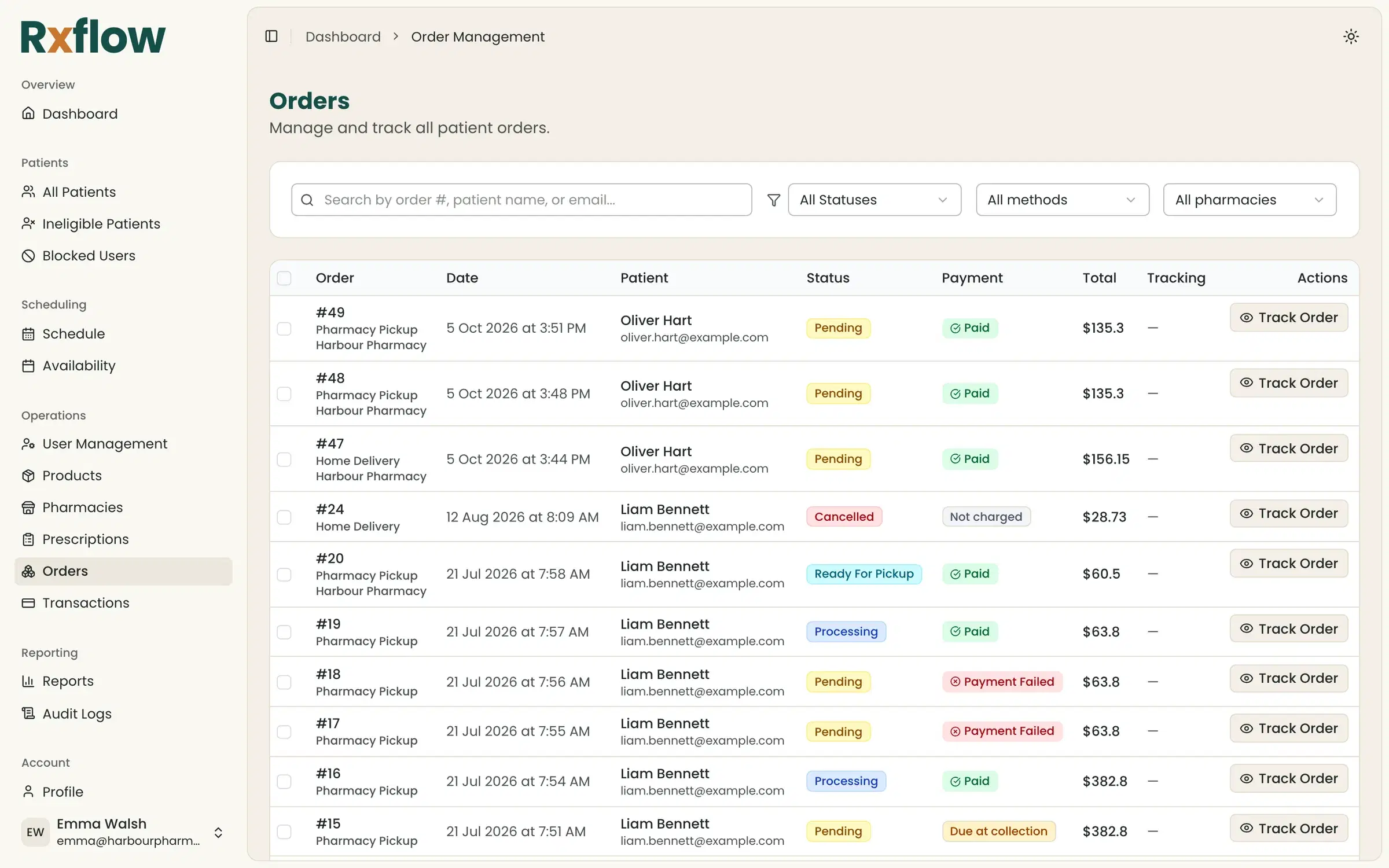Select the checkbox for order #24
1389x868 pixels.
point(284,517)
